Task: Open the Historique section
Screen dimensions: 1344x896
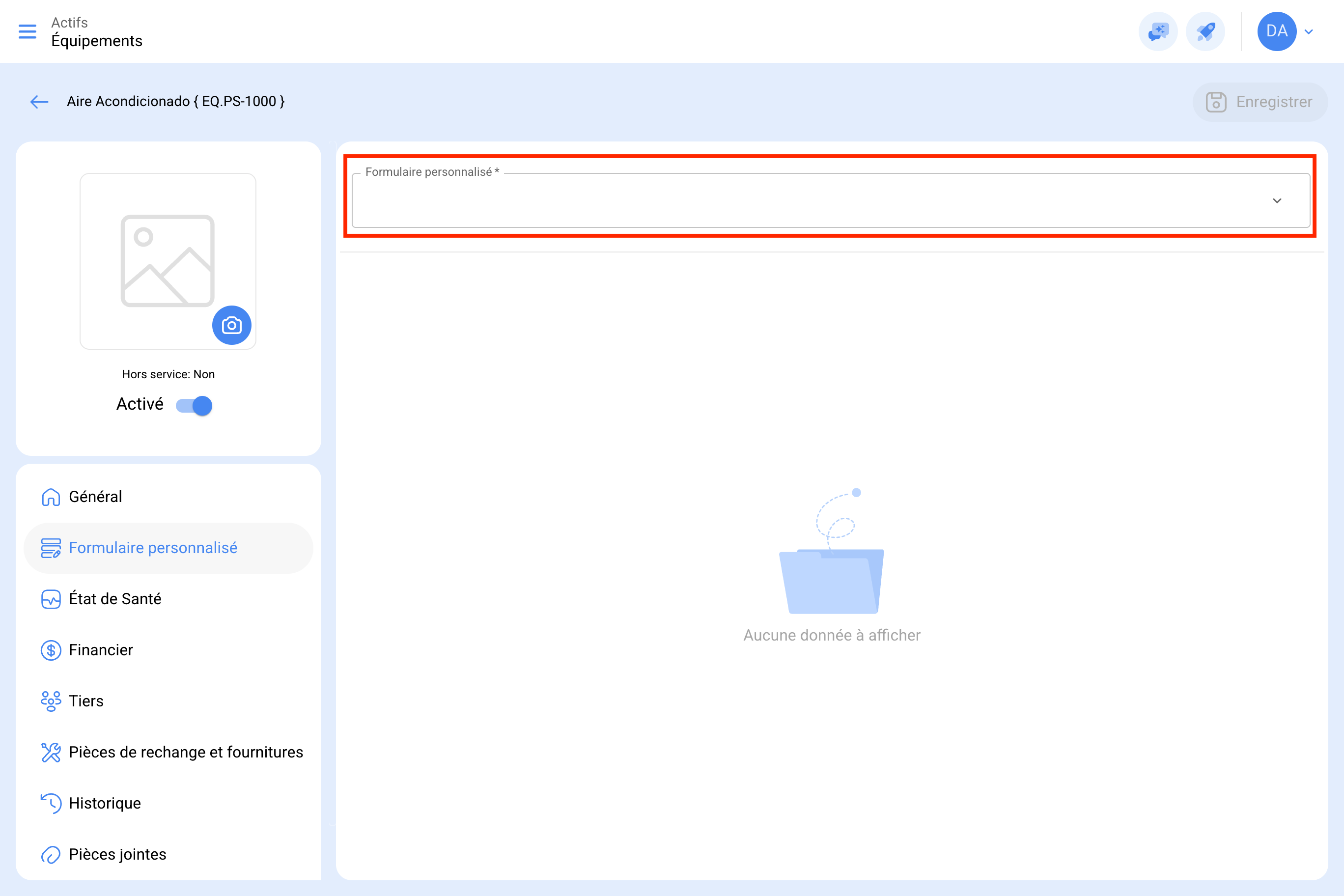Action: pos(168,803)
